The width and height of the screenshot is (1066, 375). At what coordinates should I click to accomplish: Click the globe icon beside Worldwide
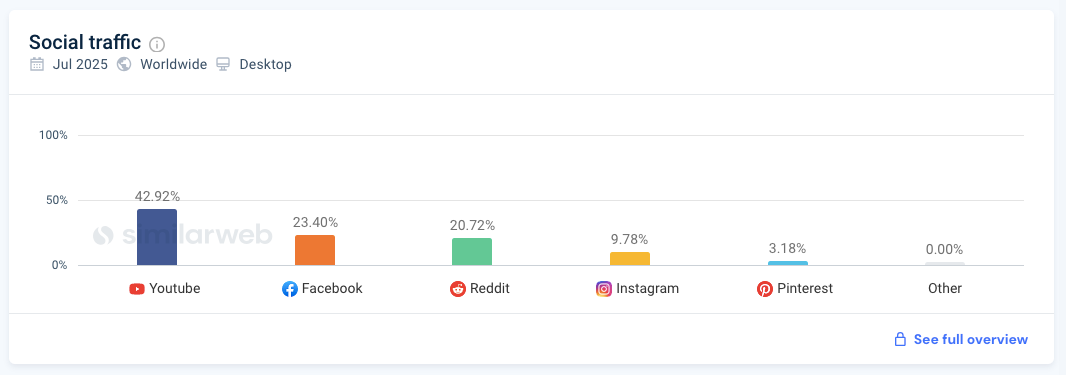point(124,65)
